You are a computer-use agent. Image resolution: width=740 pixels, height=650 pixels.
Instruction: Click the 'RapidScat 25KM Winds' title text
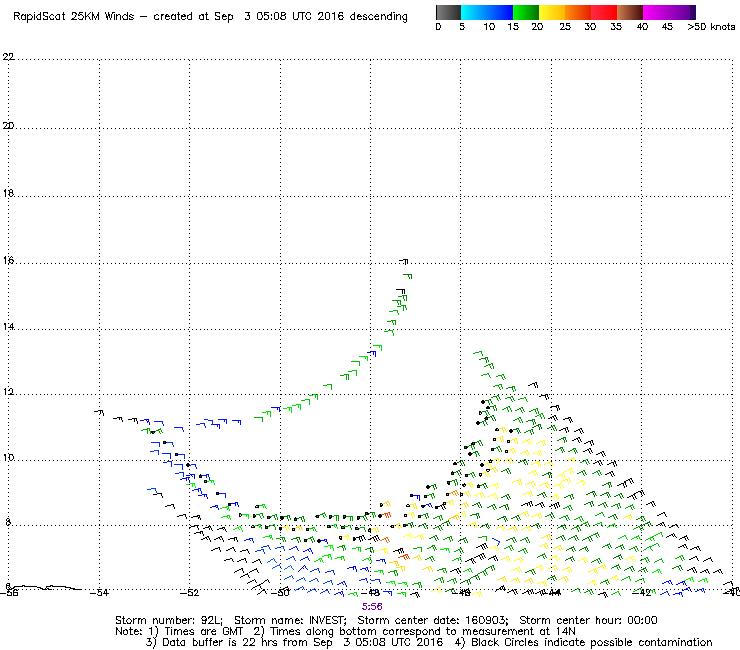74,17
